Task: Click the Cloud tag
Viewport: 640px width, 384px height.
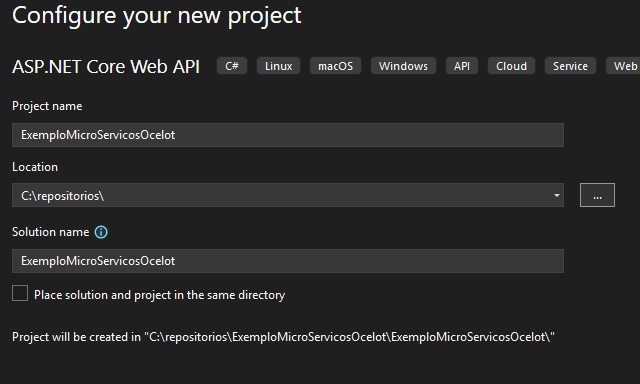Action: [511, 66]
